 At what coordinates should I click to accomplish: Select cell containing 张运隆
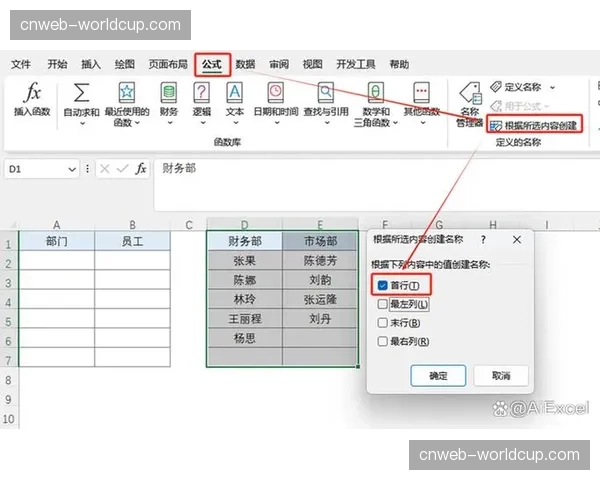tap(320, 299)
